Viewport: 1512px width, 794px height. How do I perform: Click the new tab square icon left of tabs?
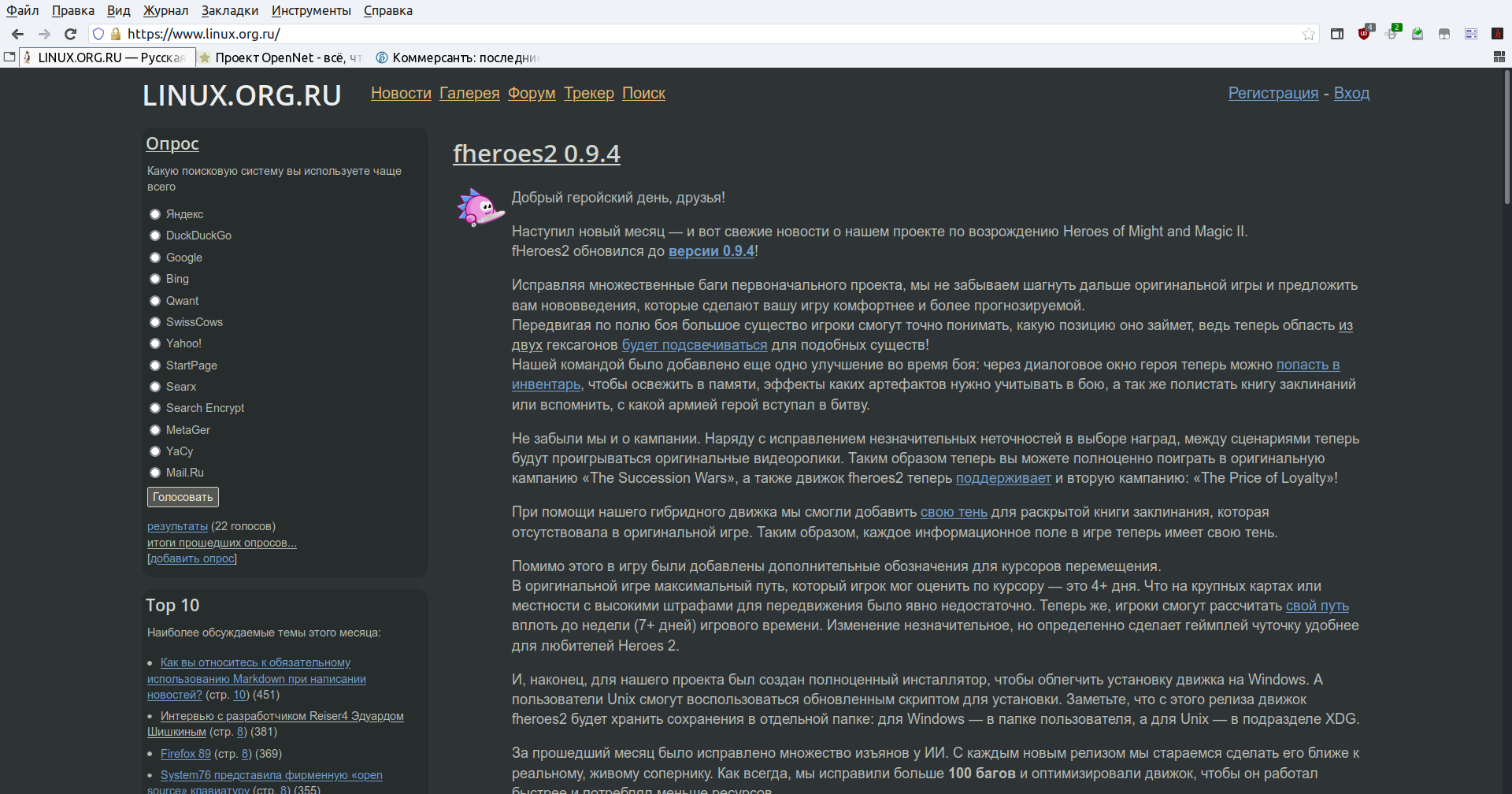[9, 57]
